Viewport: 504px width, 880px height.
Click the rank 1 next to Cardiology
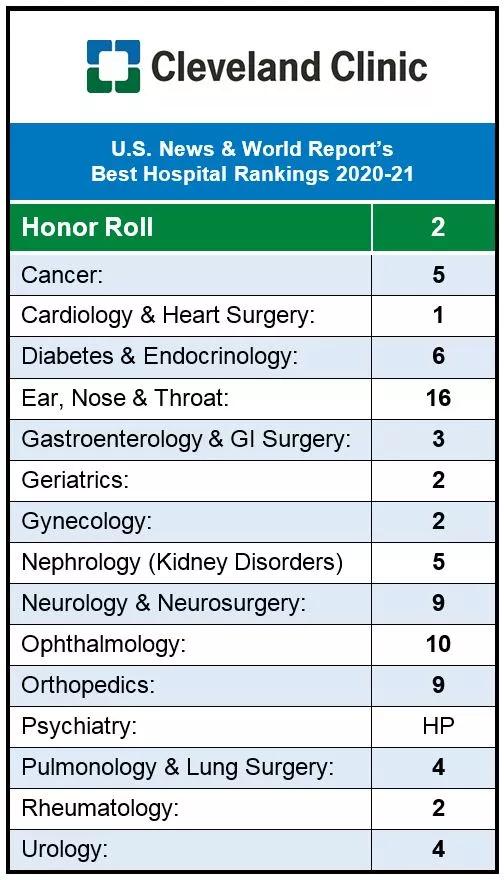point(438,316)
